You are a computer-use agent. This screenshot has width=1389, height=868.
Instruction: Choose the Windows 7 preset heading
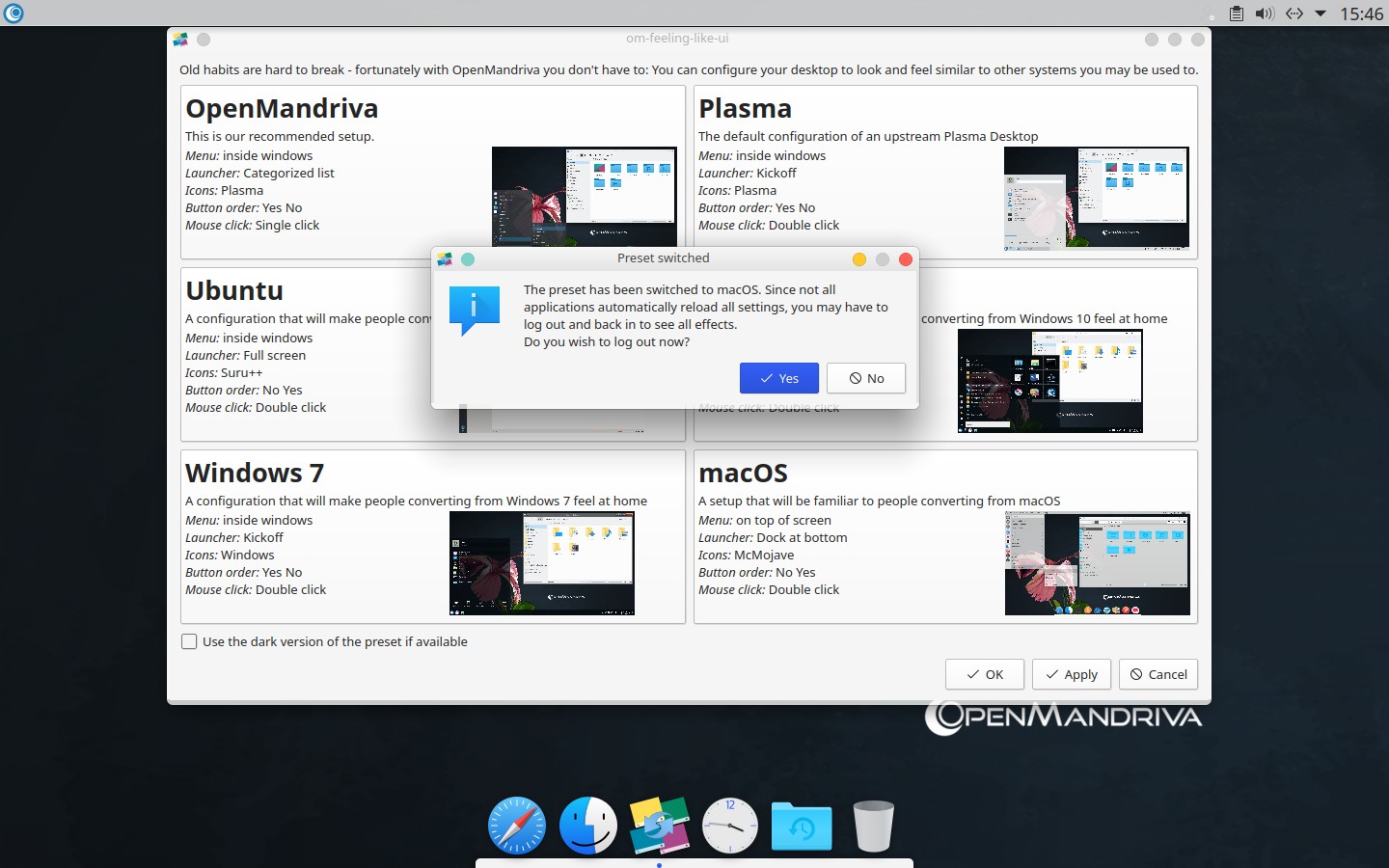[255, 473]
